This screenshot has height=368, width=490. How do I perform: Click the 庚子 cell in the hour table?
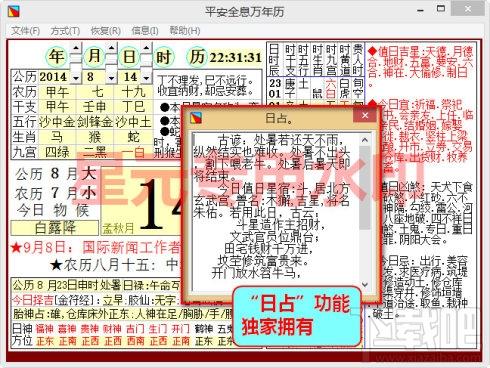pyautogui.click(x=290, y=88)
